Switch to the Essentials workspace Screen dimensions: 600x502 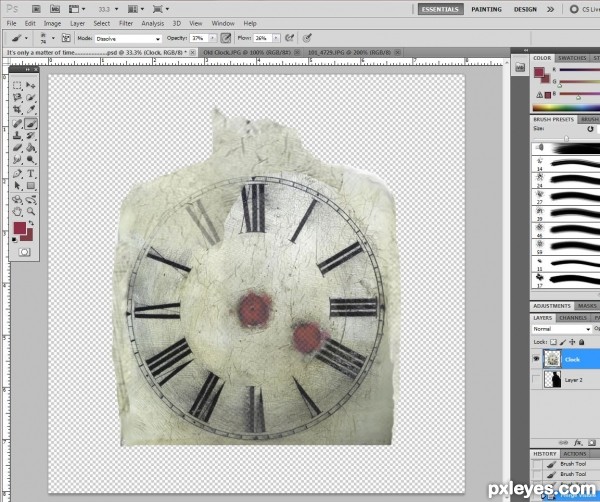pyautogui.click(x=440, y=9)
